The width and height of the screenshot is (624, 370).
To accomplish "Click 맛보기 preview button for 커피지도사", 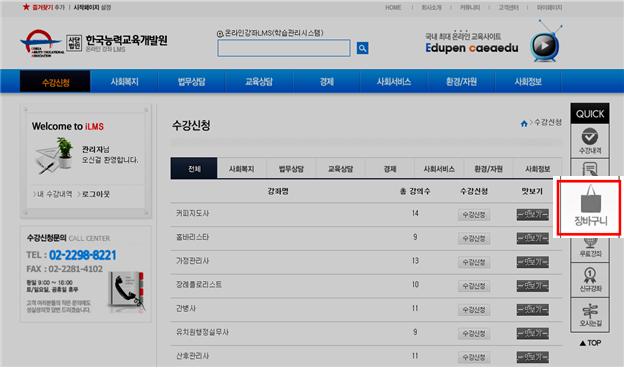I will pos(532,215).
